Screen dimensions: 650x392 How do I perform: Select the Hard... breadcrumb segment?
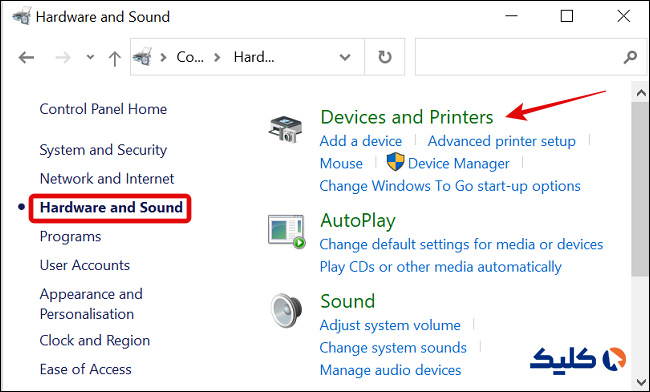(x=254, y=57)
